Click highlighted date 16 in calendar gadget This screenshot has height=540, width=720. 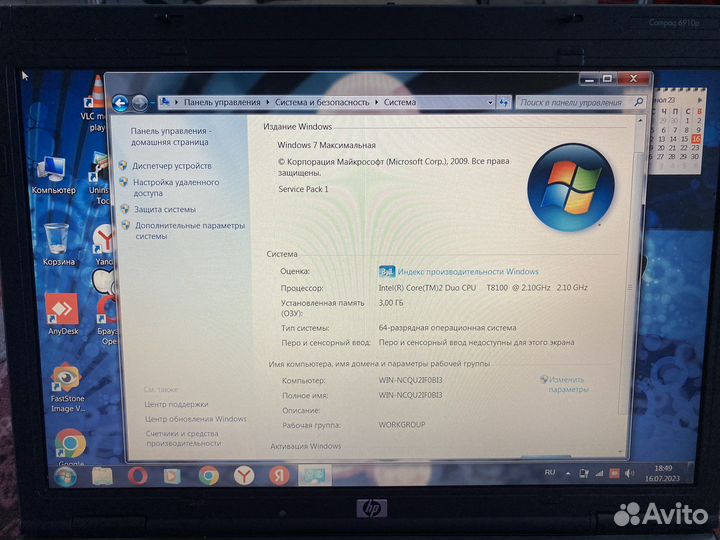(x=696, y=139)
